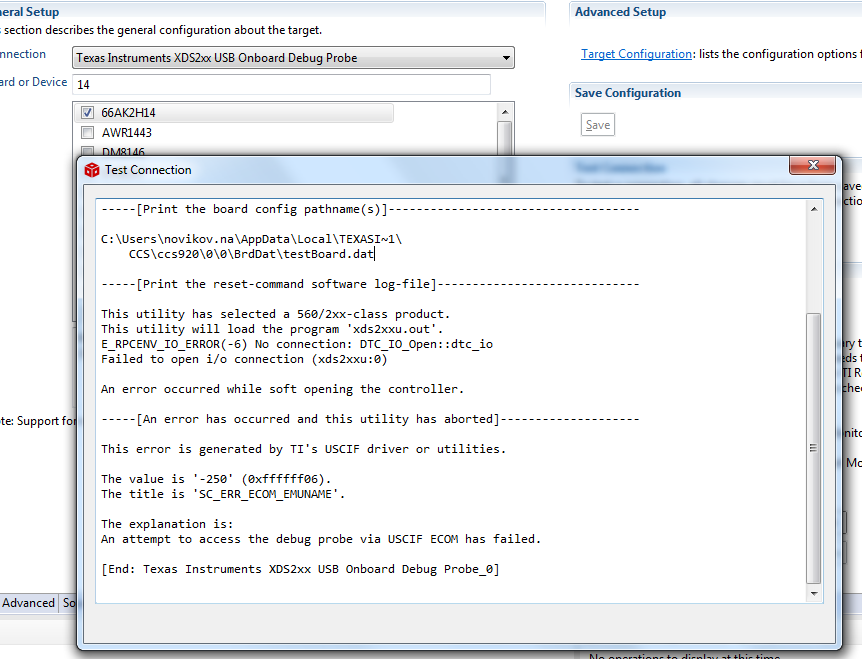Click the Save Configuration section header
862x659 pixels.
[628, 93]
